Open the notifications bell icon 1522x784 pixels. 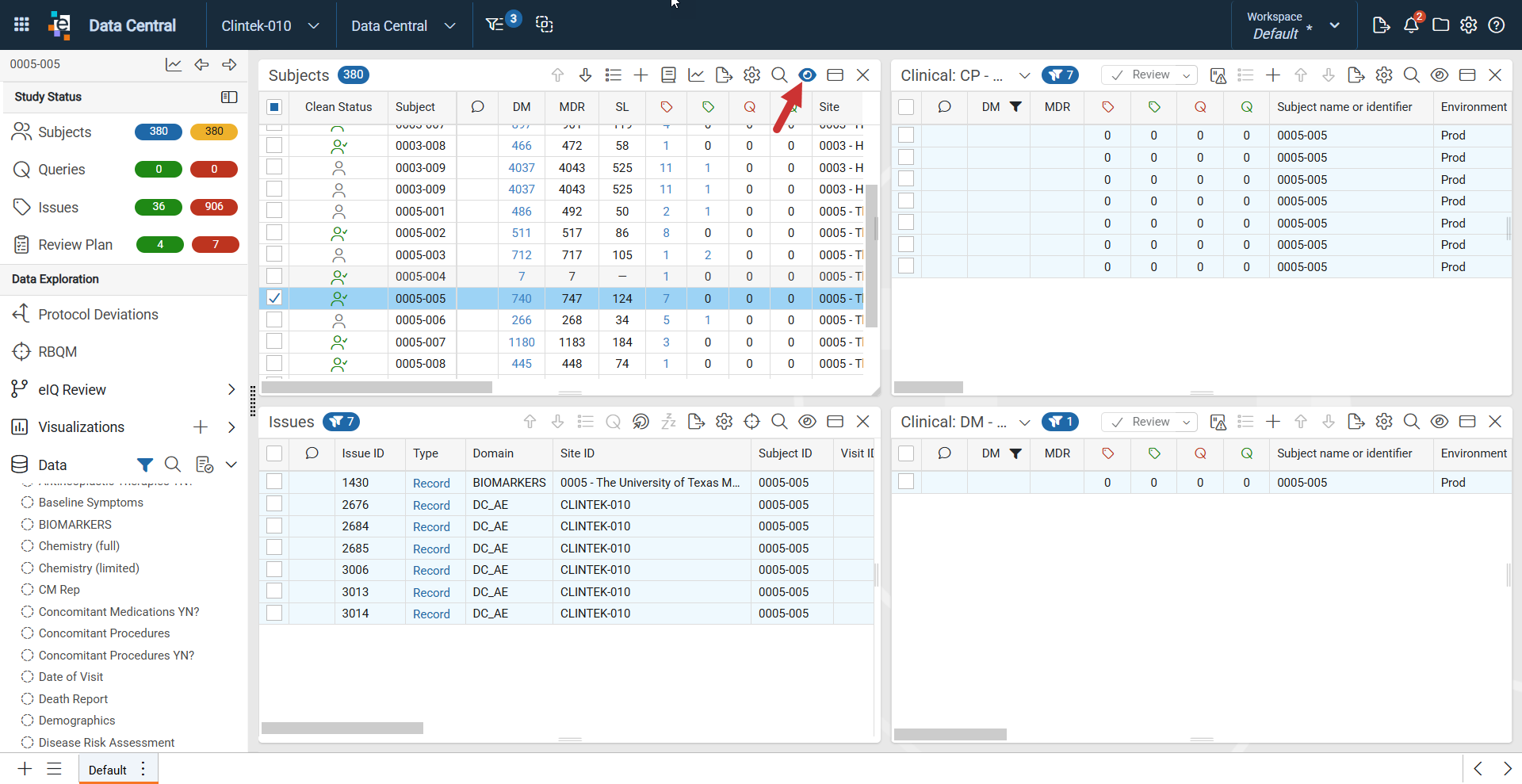[1411, 25]
